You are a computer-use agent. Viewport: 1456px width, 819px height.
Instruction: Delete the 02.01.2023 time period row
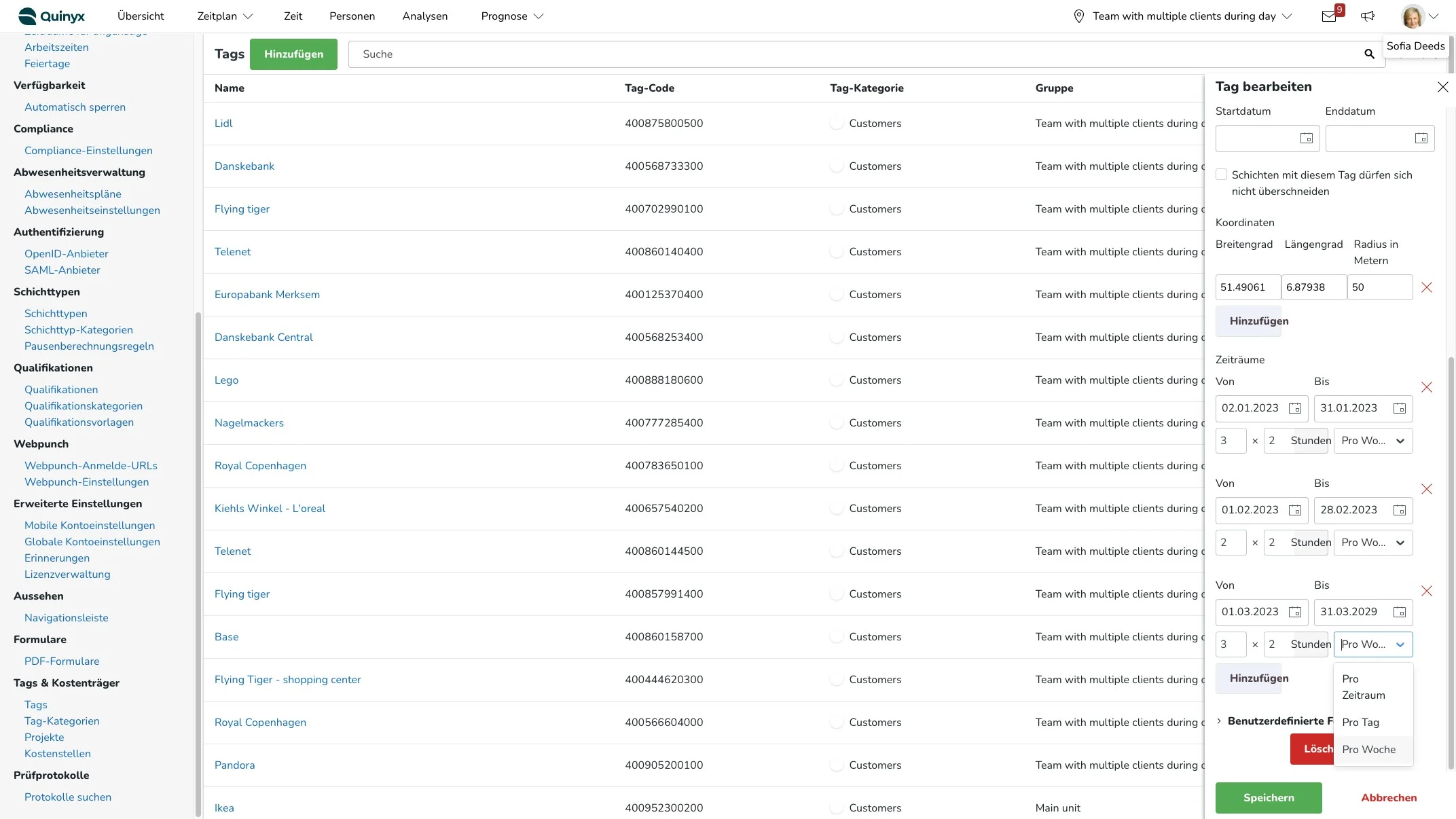coord(1427,387)
